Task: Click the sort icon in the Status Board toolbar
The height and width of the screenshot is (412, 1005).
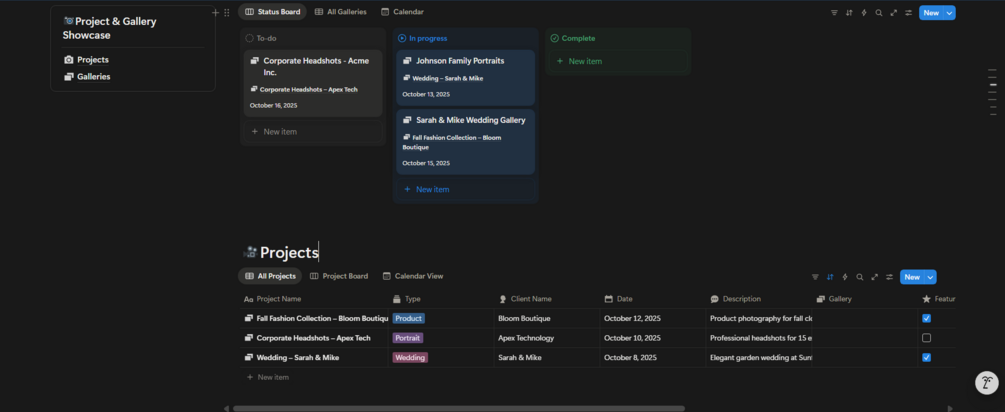Action: tap(849, 13)
